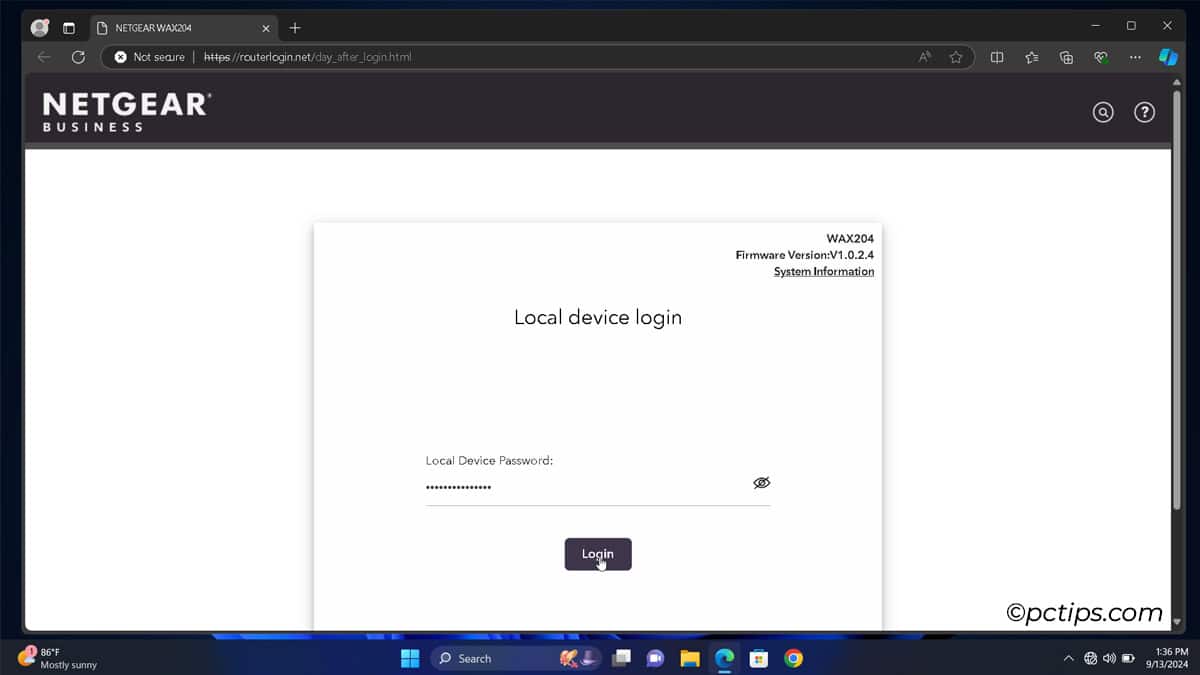Click the address bar URL
Viewport: 1200px width, 675px height.
click(x=308, y=57)
